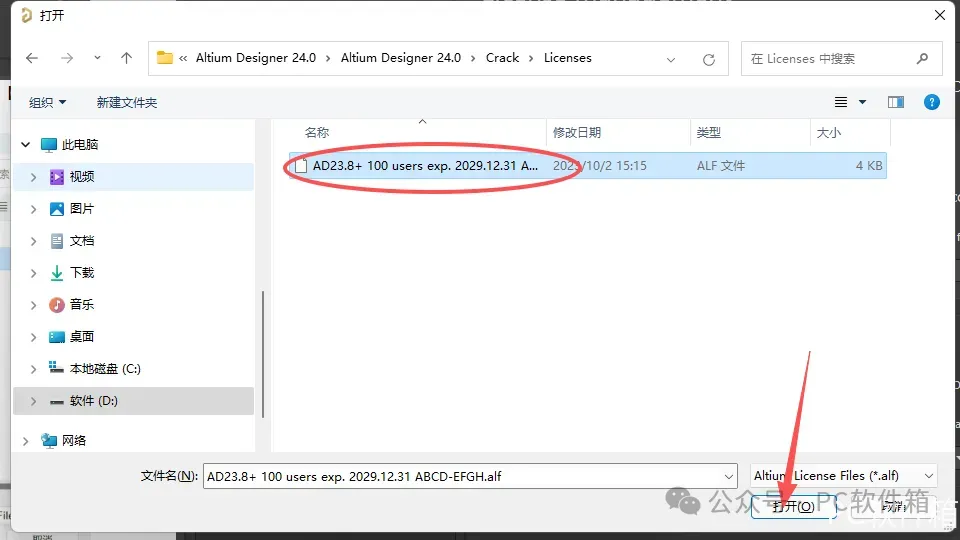Sort files by 名称 column
This screenshot has height=540, width=960.
coord(317,133)
